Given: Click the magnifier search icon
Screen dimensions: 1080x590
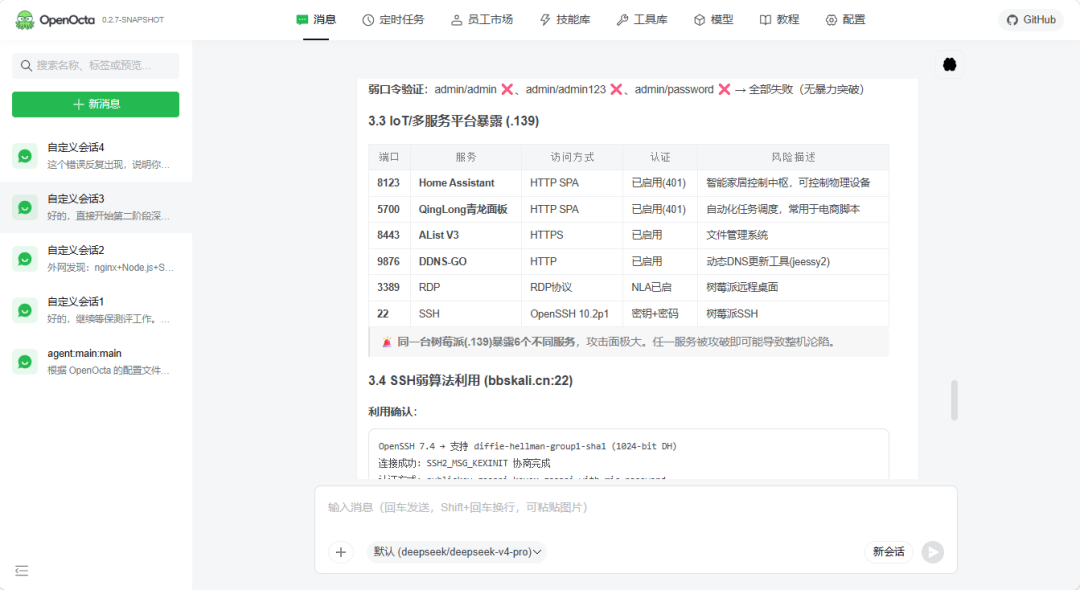Looking at the screenshot, I should [26, 65].
